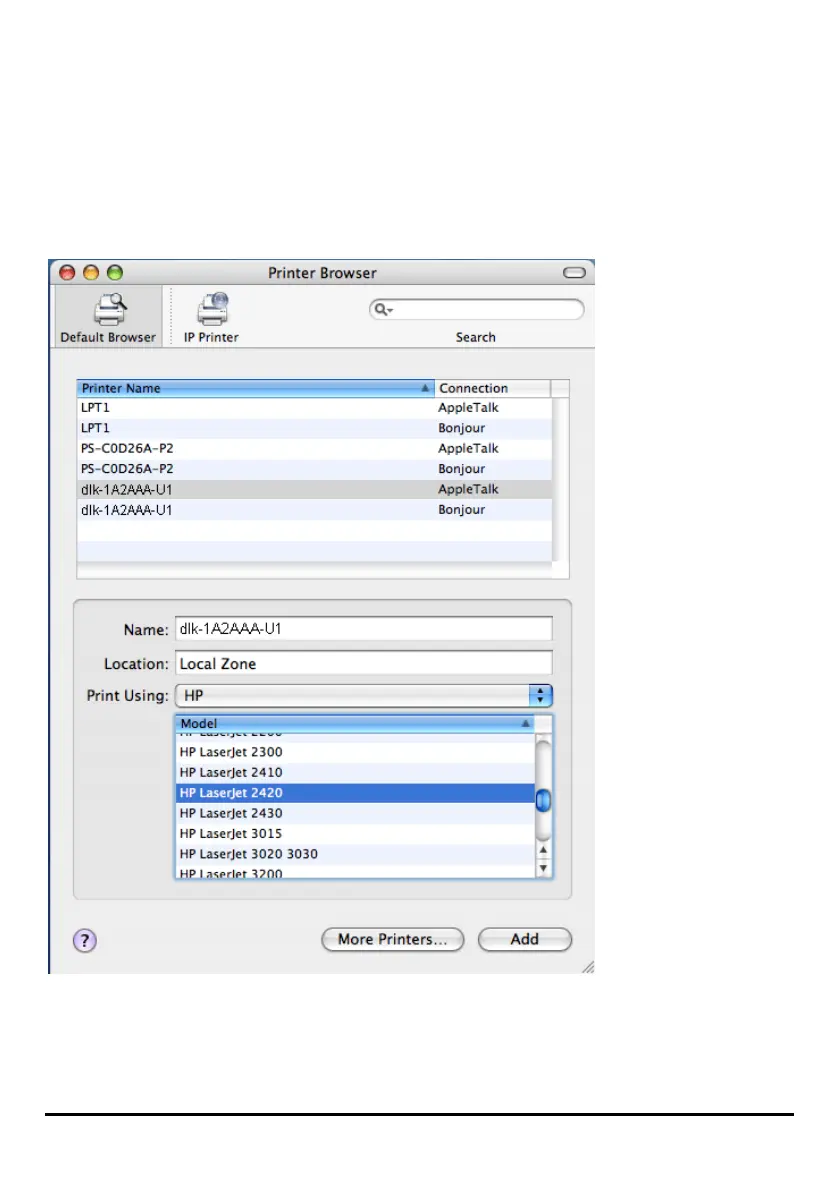Open the Print Using HP dropdown
This screenshot has height=1190, width=840.
[363, 695]
